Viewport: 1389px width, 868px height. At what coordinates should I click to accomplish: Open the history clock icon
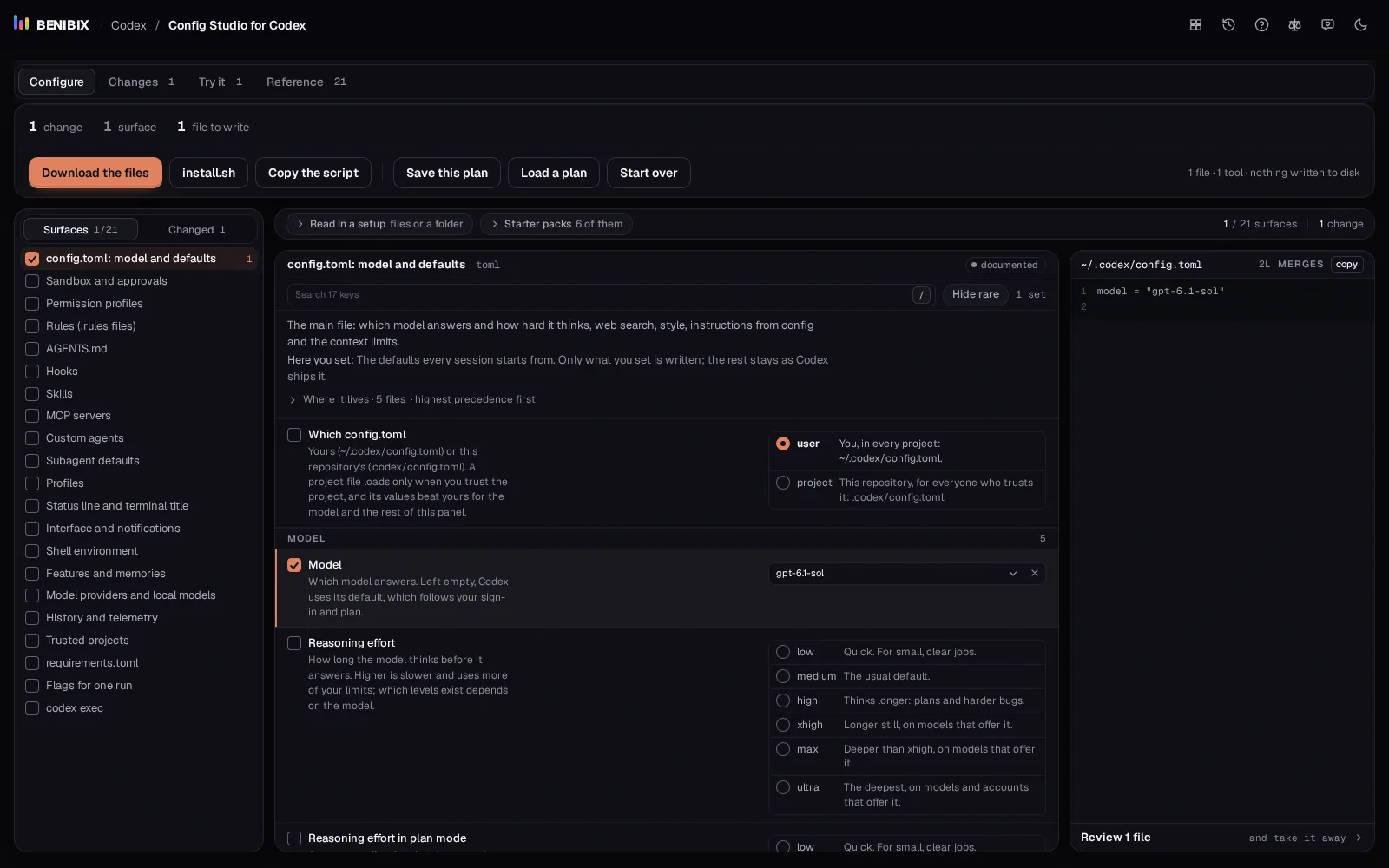pos(1228,25)
